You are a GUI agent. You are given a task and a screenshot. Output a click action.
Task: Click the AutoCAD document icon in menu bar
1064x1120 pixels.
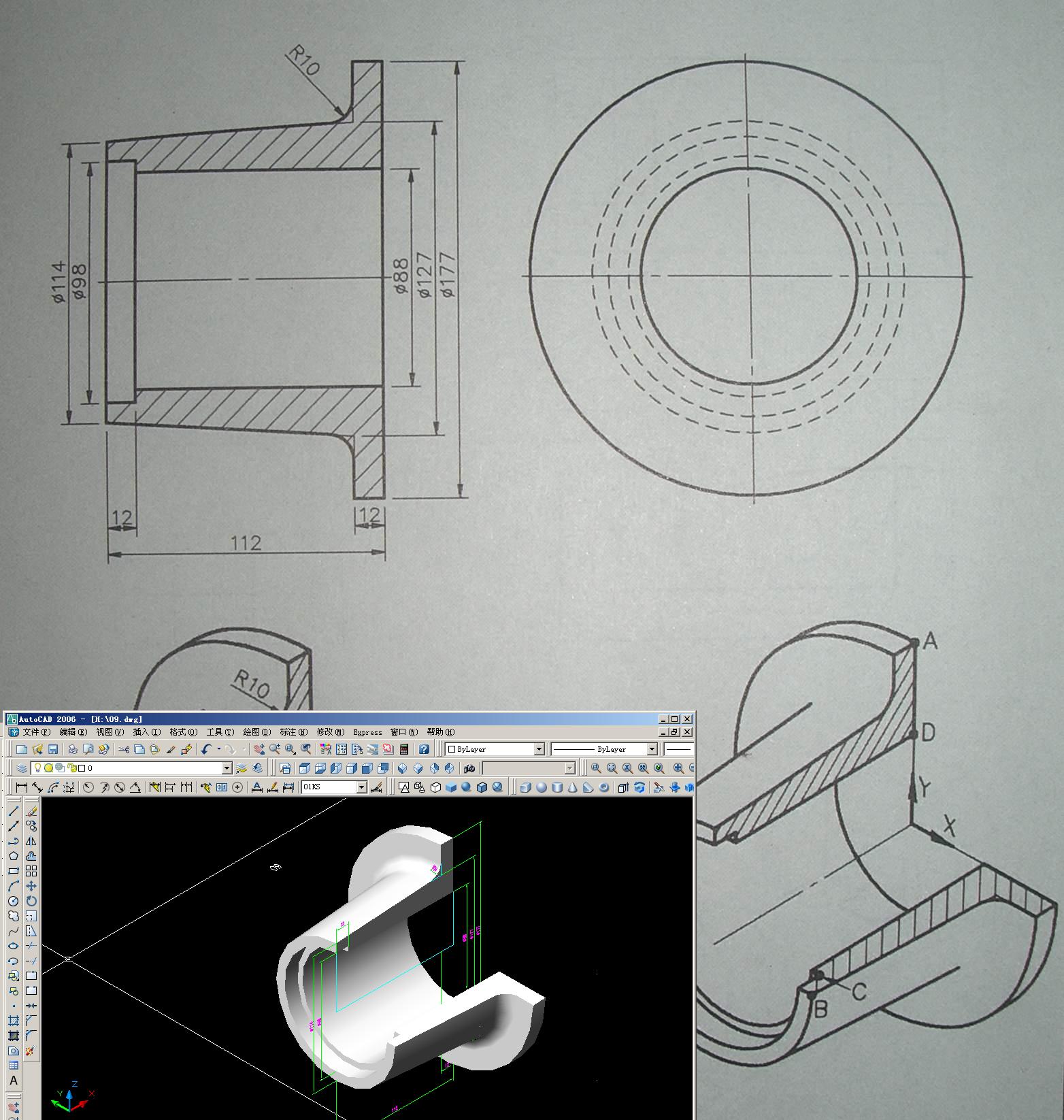pyautogui.click(x=13, y=732)
